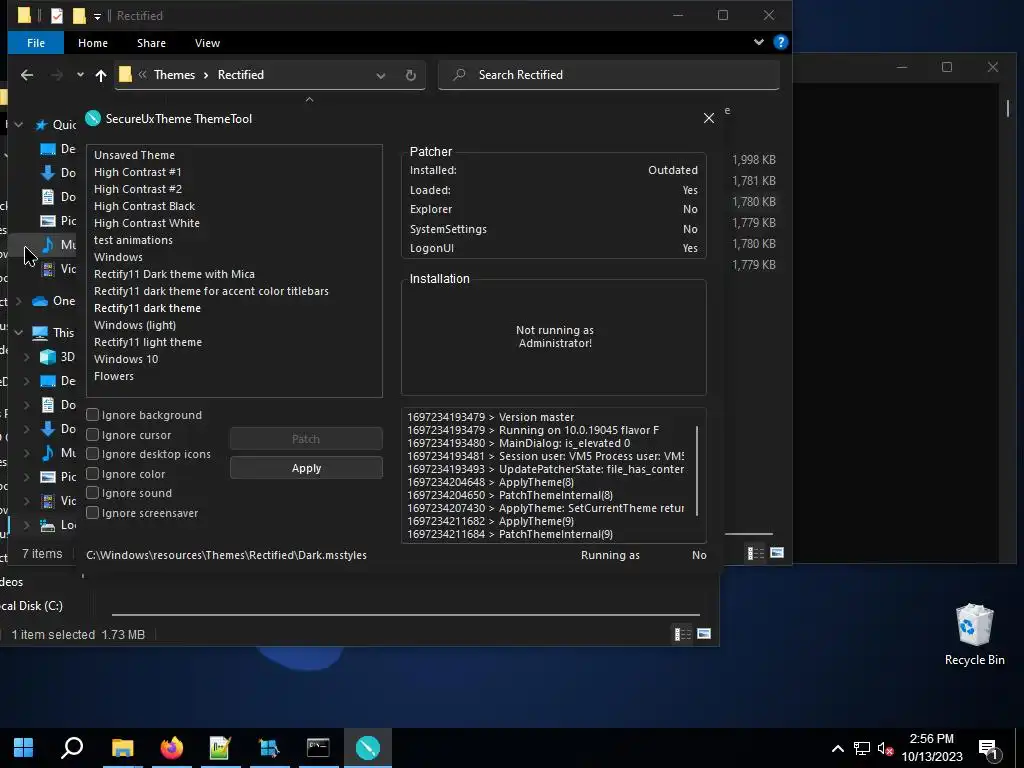The height and width of the screenshot is (768, 1024).
Task: Navigate up one folder level arrow
Action: tap(101, 75)
